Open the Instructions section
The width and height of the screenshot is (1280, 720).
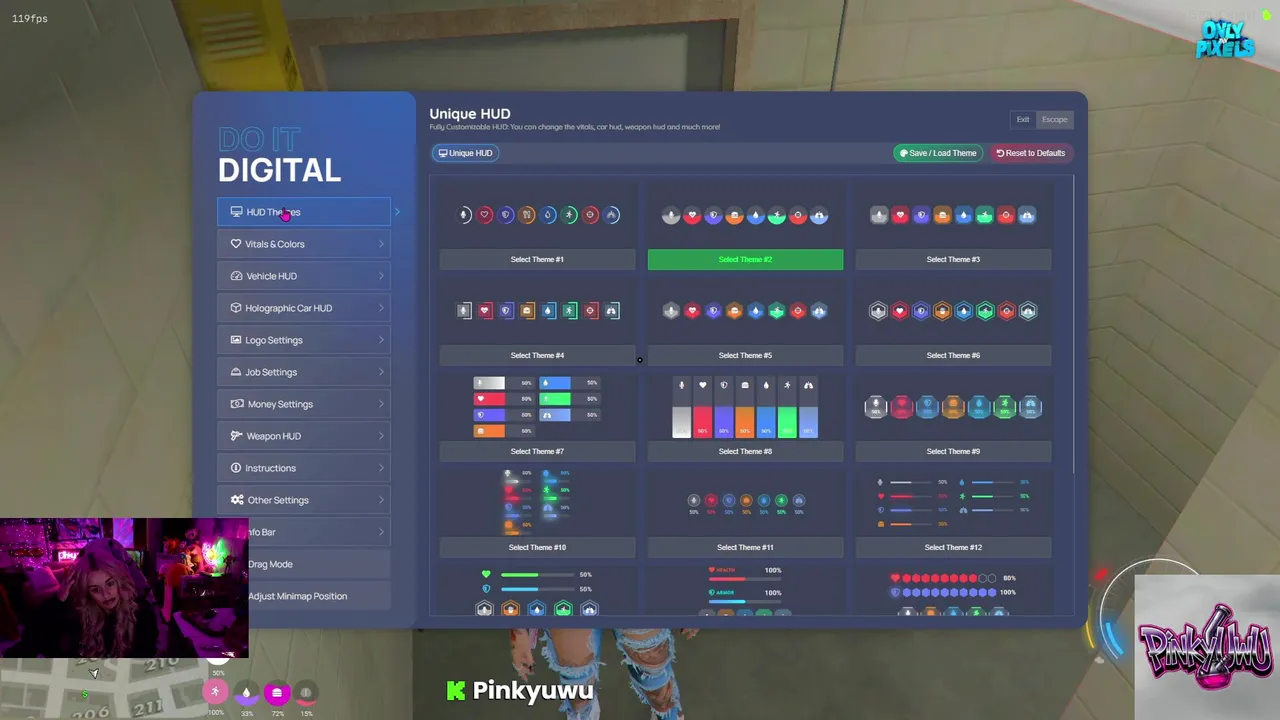[304, 468]
